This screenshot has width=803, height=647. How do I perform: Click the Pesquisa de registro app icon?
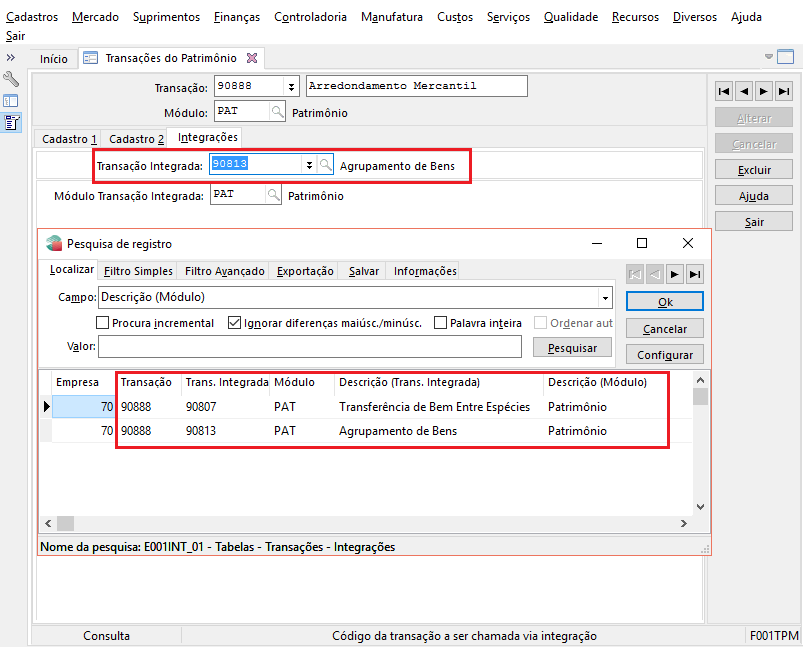54,243
